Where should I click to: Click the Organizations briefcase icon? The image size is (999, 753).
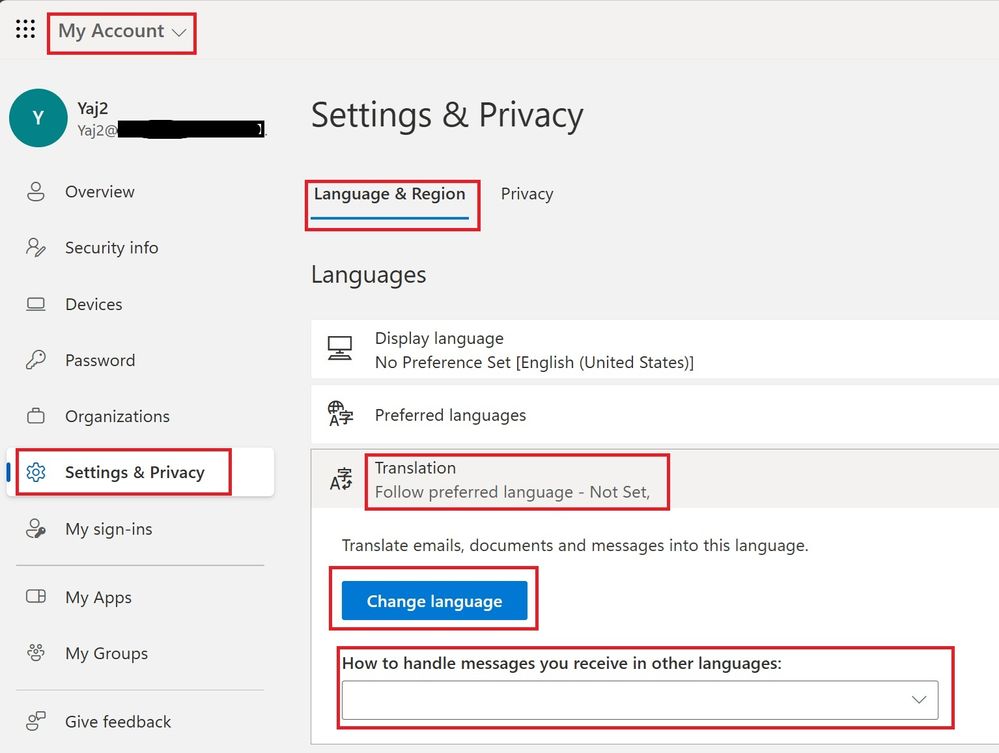(36, 416)
